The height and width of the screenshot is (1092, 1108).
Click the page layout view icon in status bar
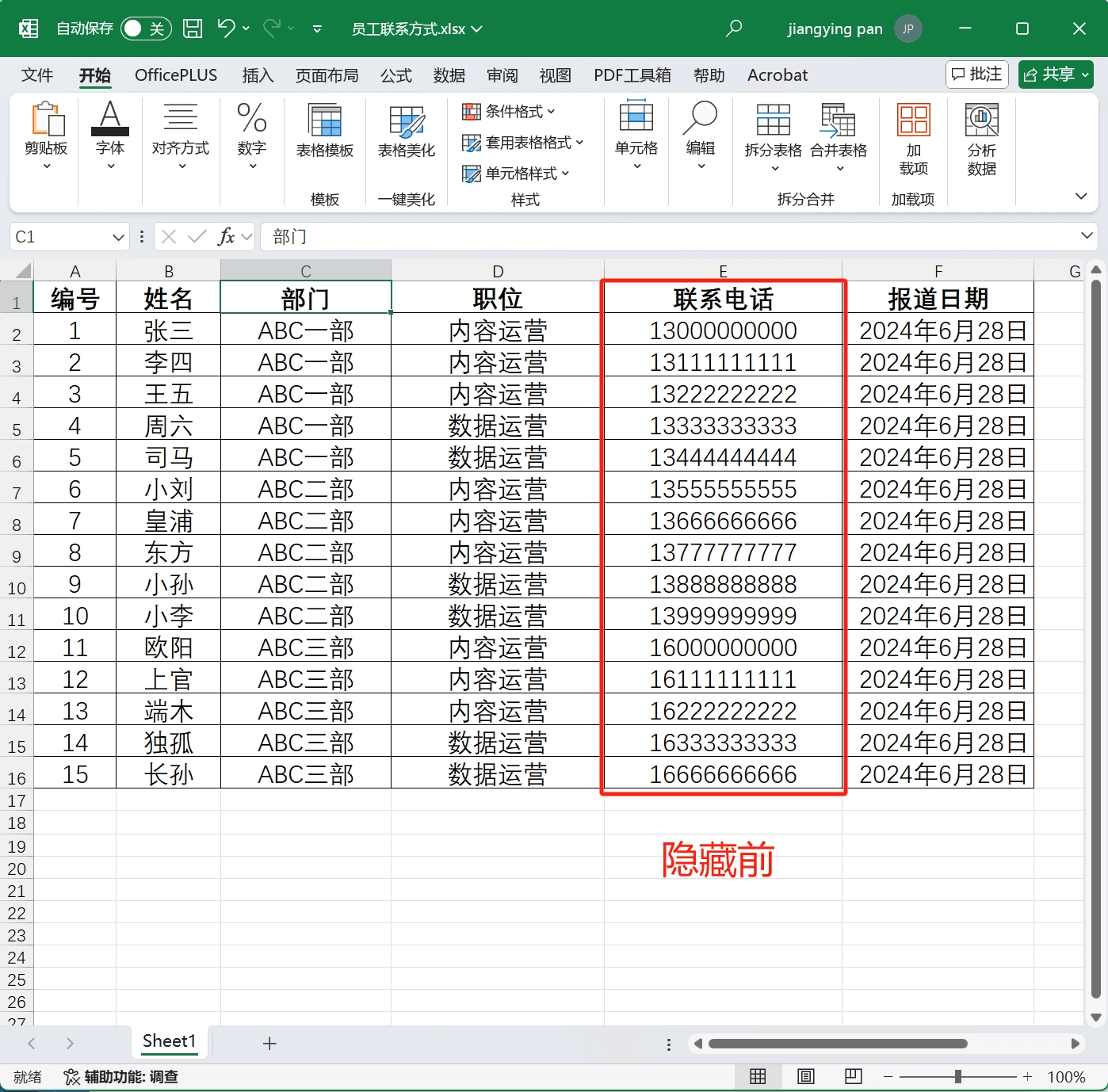(x=806, y=1077)
